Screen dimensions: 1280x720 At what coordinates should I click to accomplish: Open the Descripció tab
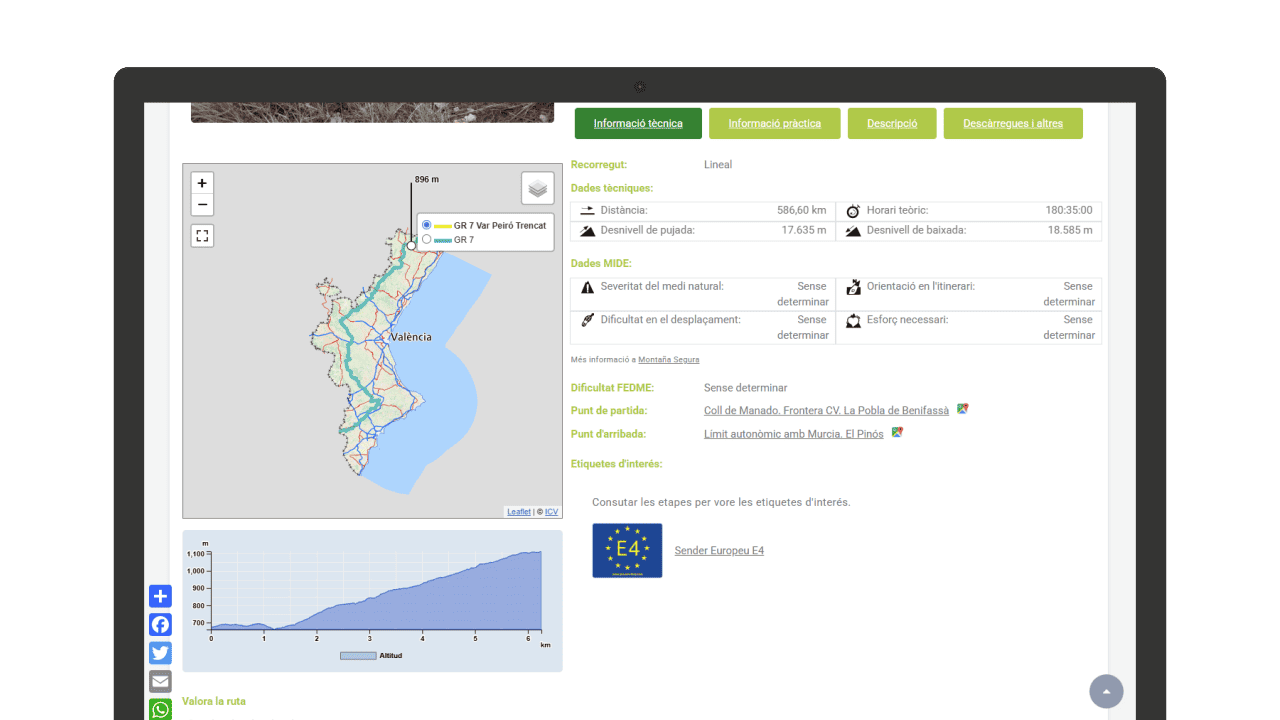click(x=891, y=124)
